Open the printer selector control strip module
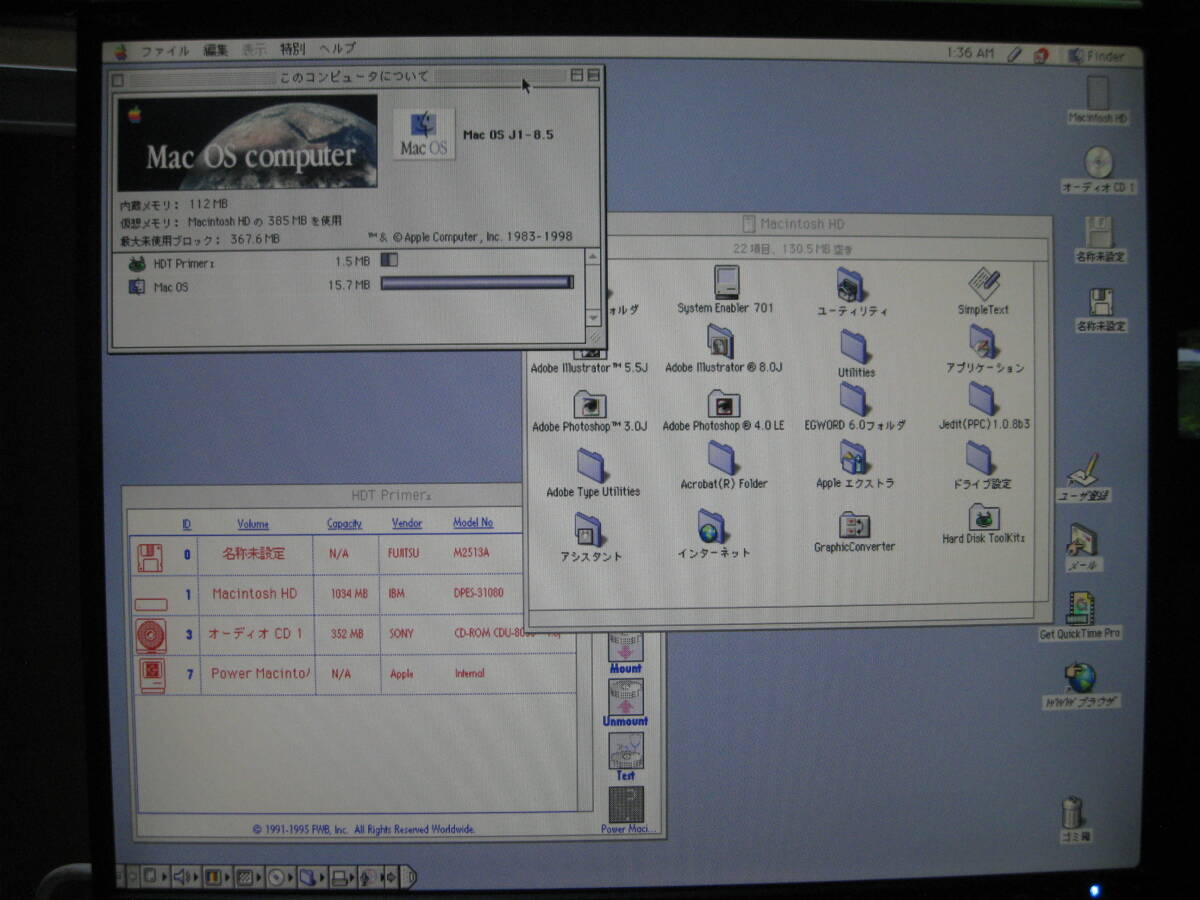Screen dimensions: 1200x900 click(342, 877)
